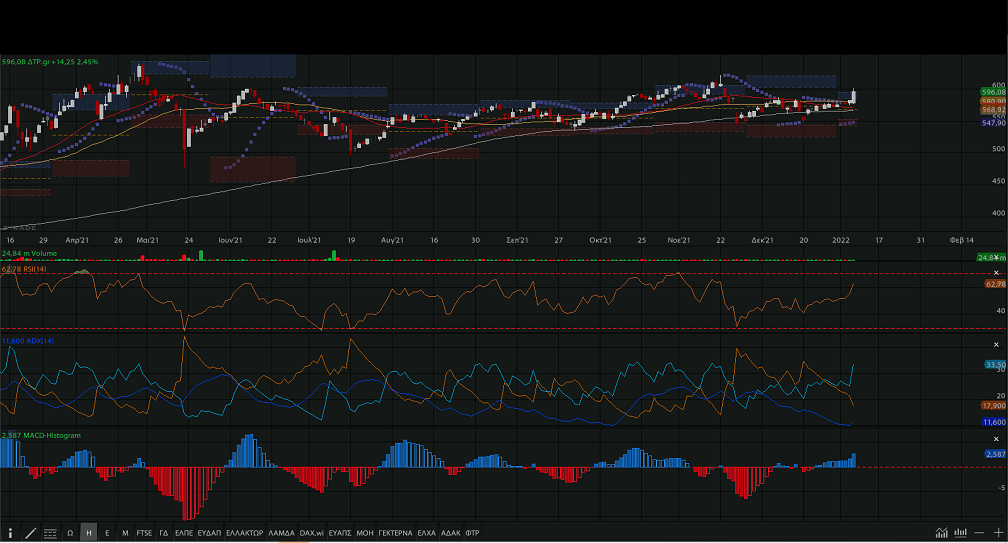Close the ADX(14) indicator panel

[996, 343]
